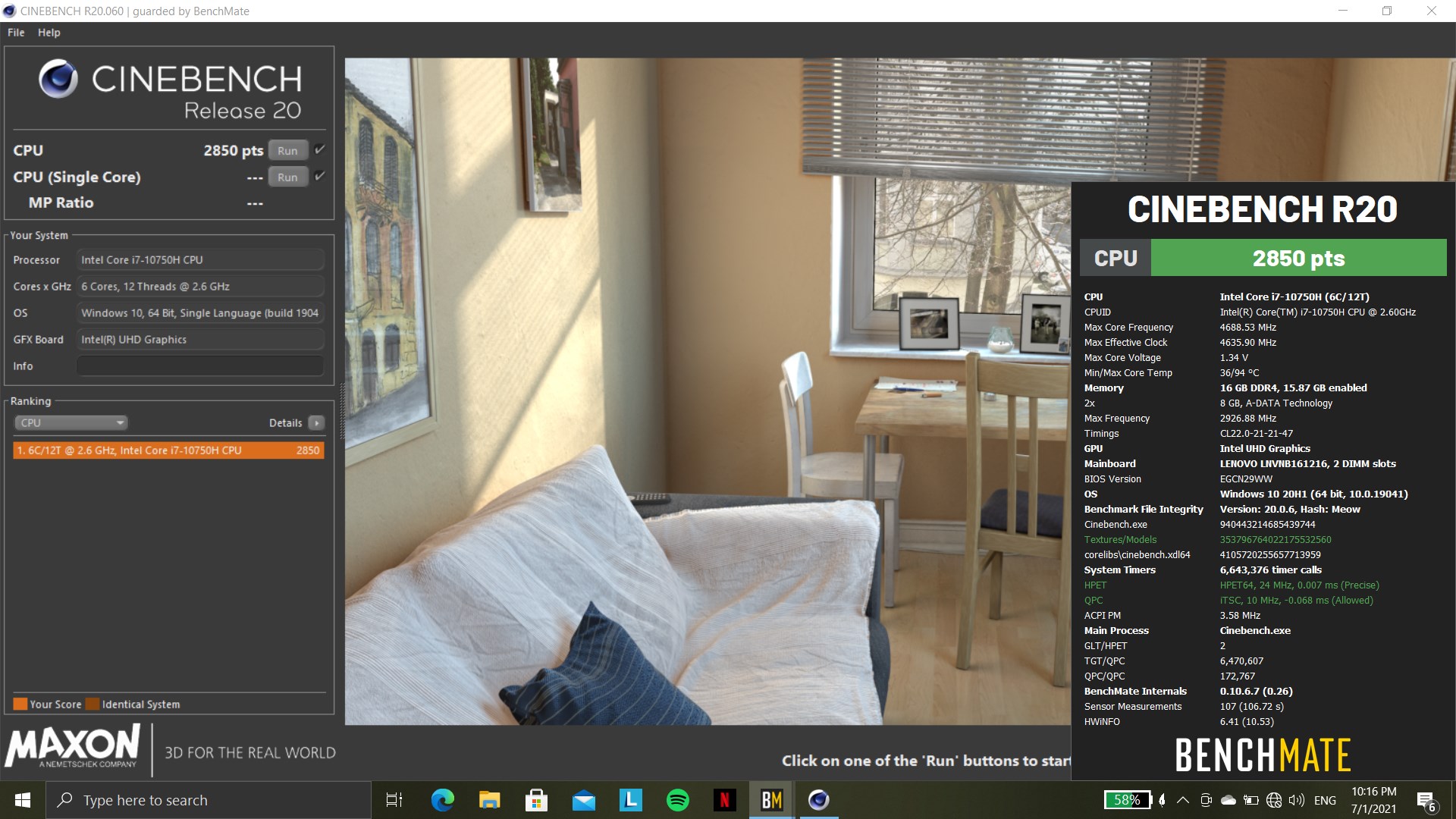This screenshot has height=819, width=1456.
Task: Click the Max Core Frequency value 4688.53 MHz
Action: 1247,327
